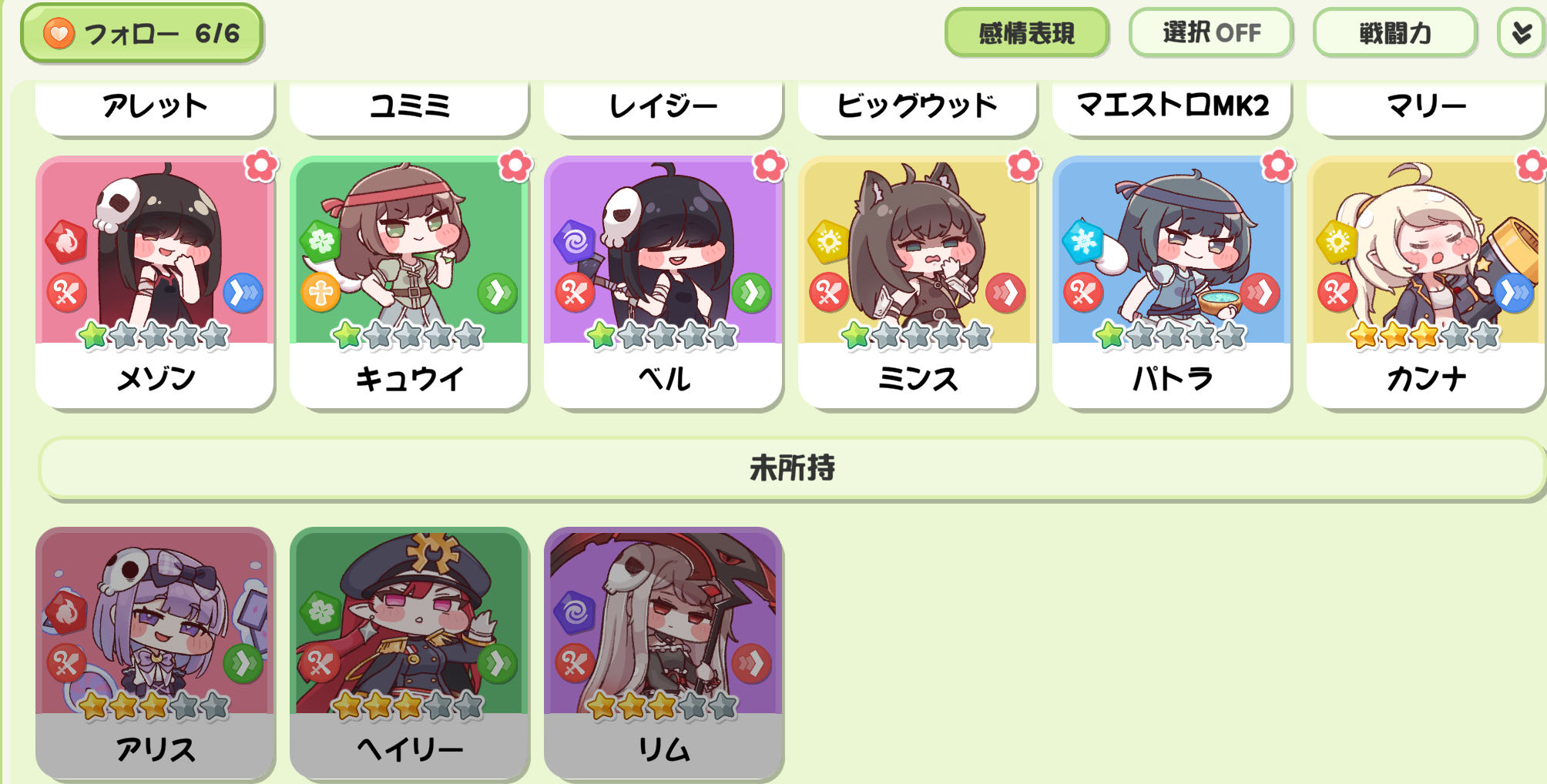Open the フォロー 6/6 follow filter
Screen dimensions: 1547x784
[x=142, y=33]
